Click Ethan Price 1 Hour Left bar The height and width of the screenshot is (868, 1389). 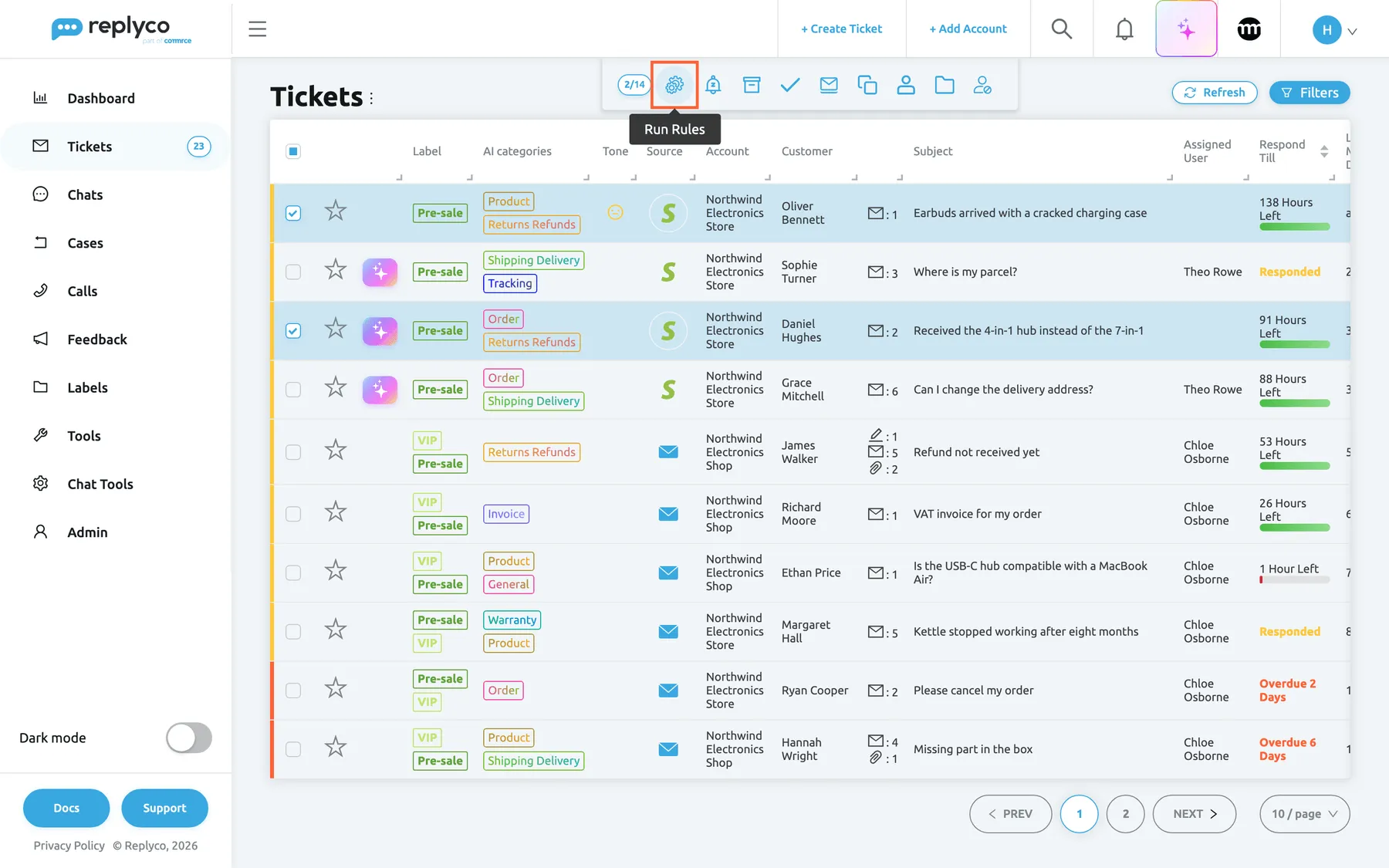[x=1294, y=580]
